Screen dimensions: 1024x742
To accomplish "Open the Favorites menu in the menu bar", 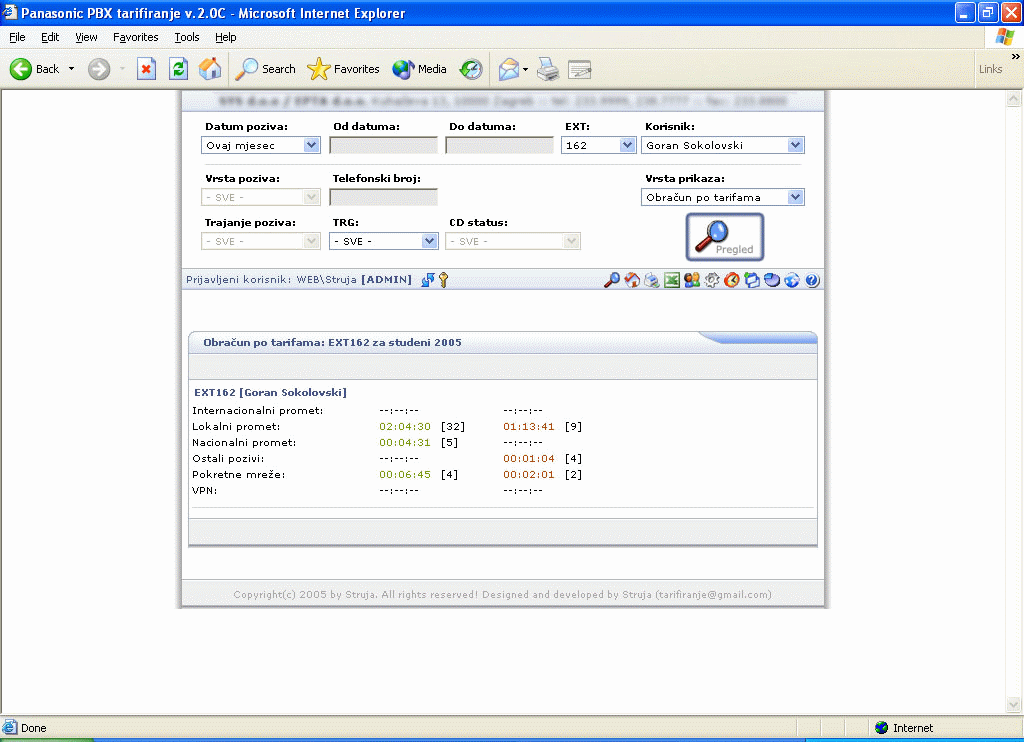I will pyautogui.click(x=135, y=37).
